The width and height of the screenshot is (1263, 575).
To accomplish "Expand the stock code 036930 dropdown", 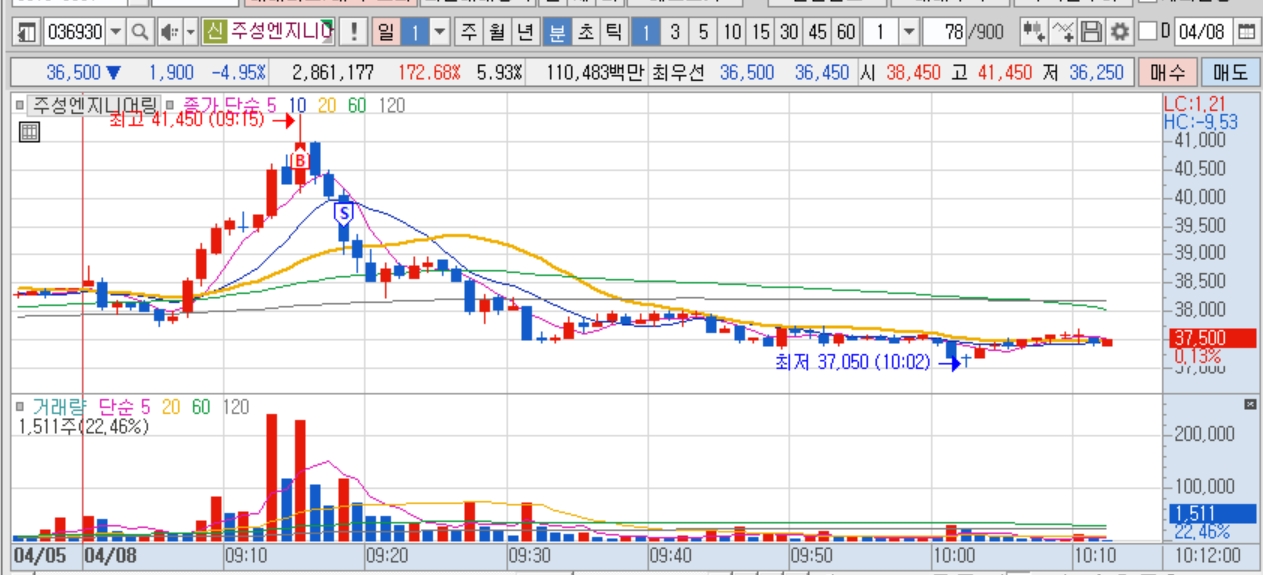I will pos(116,32).
